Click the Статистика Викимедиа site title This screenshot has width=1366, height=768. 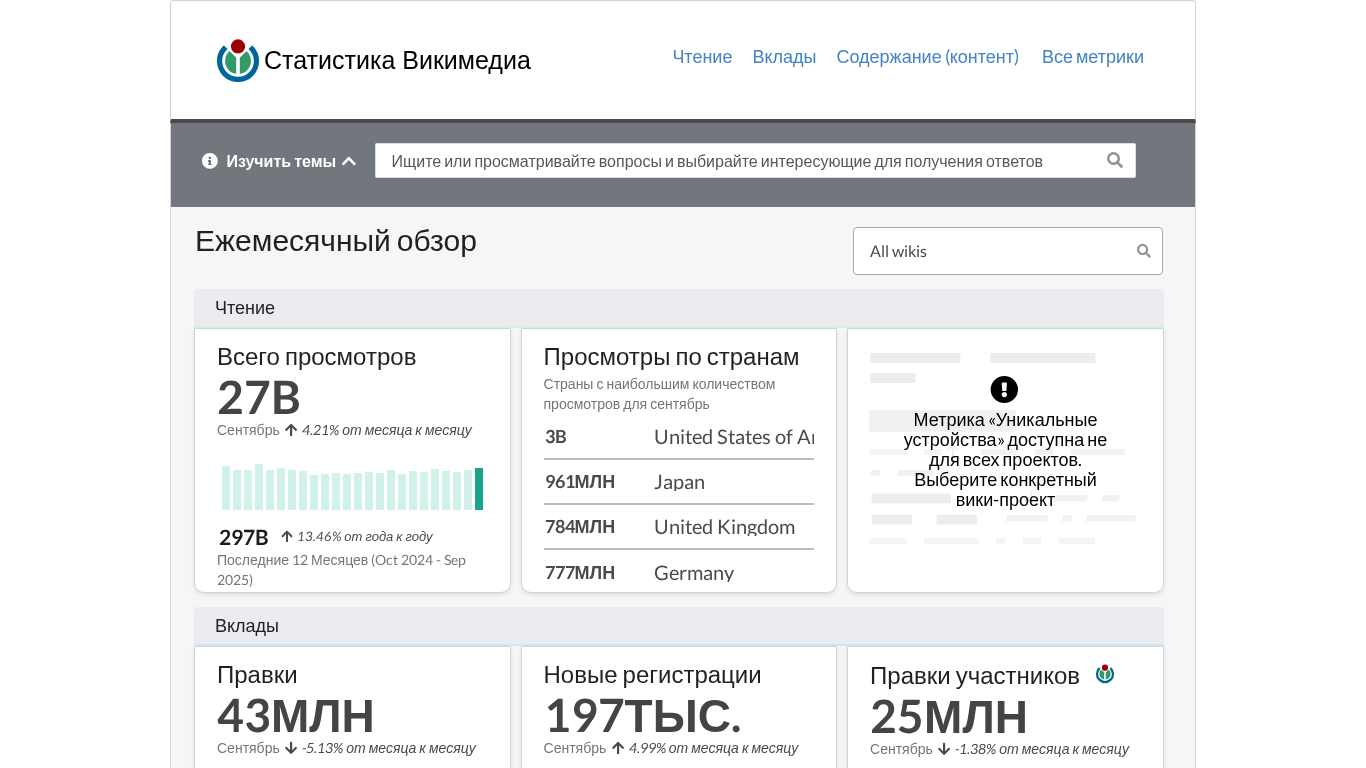[397, 61]
